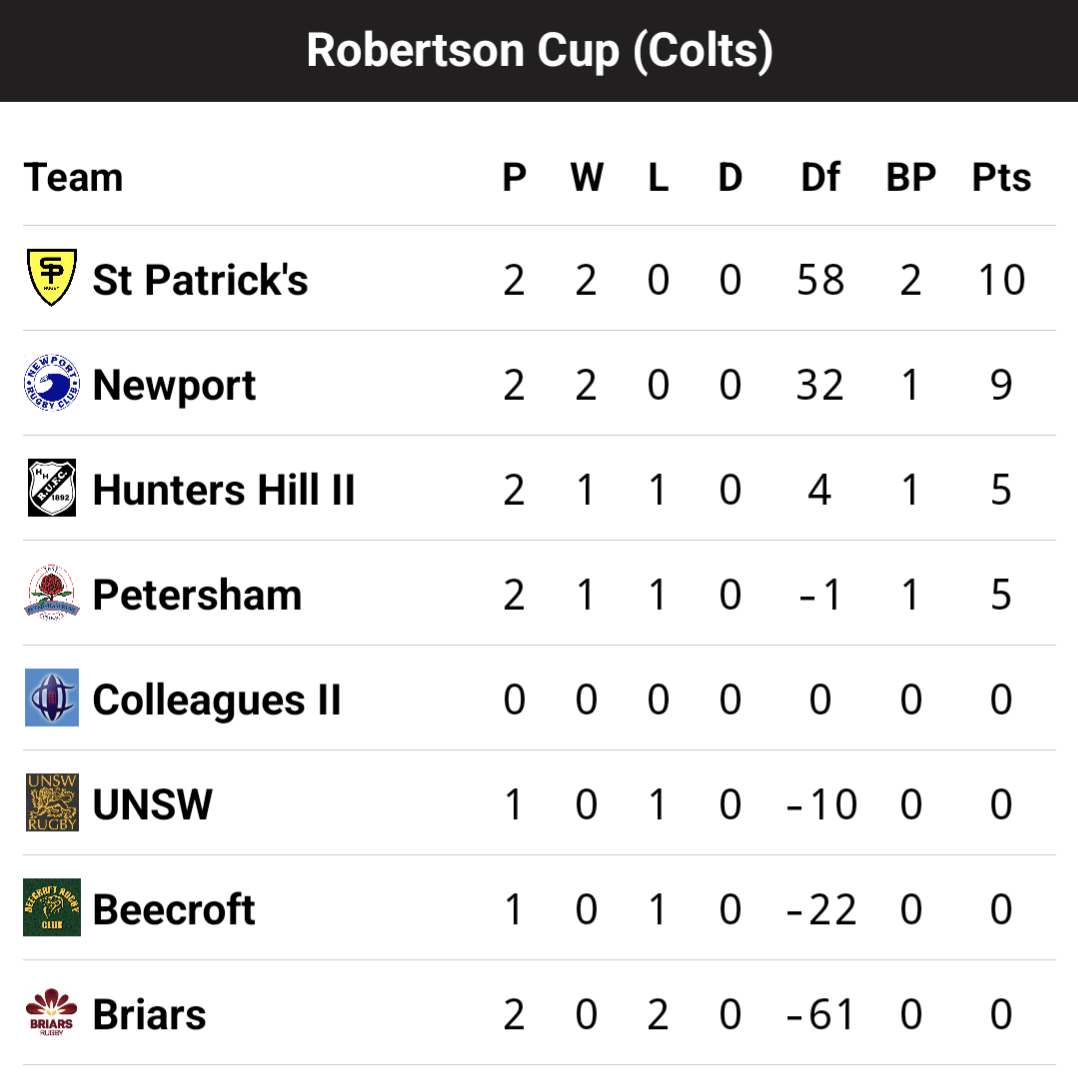Open the St Patrick's team name link
1078x1082 pixels.
tap(200, 279)
